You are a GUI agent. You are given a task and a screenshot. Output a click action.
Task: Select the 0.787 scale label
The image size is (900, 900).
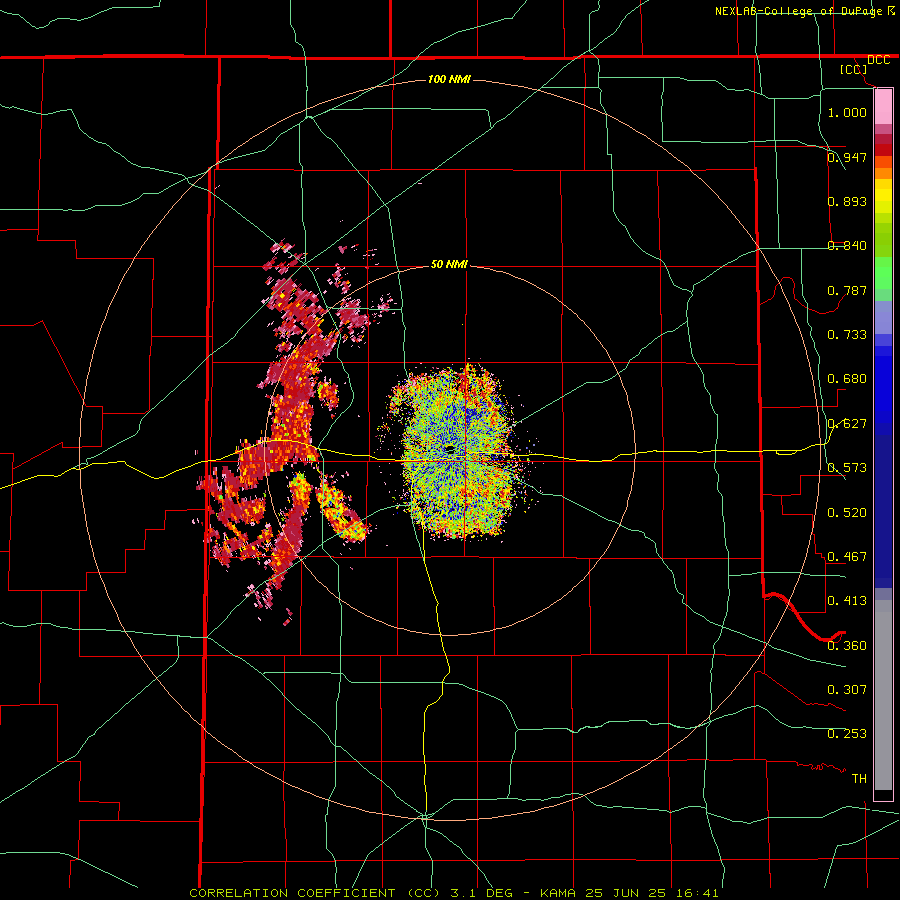coord(847,290)
